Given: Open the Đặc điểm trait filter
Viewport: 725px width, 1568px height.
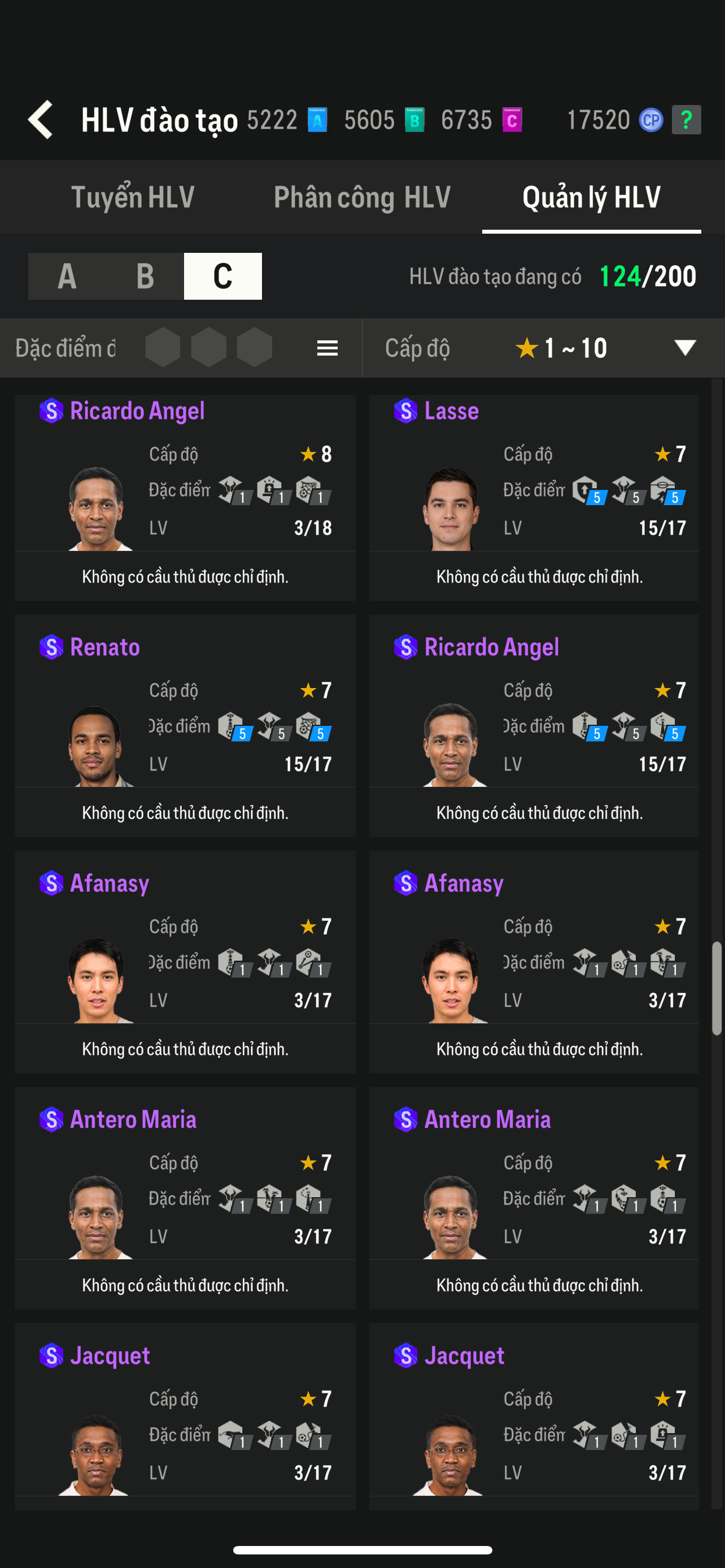Looking at the screenshot, I should 65,348.
